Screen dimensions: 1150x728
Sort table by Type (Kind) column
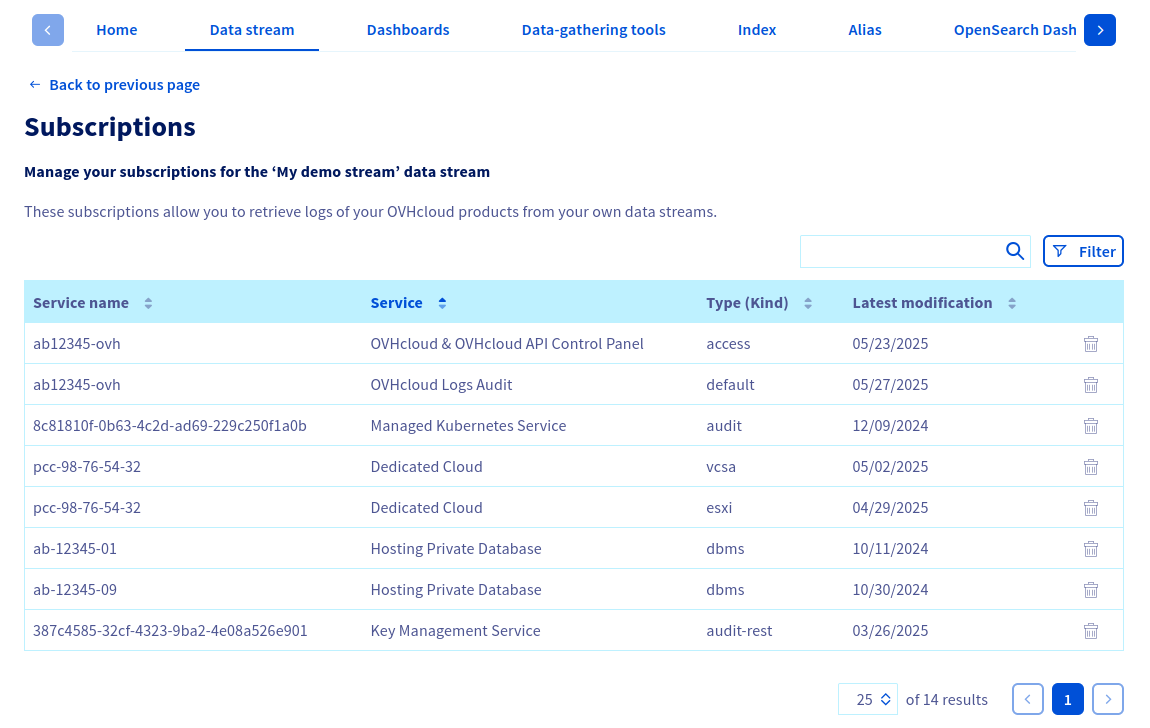[808, 303]
